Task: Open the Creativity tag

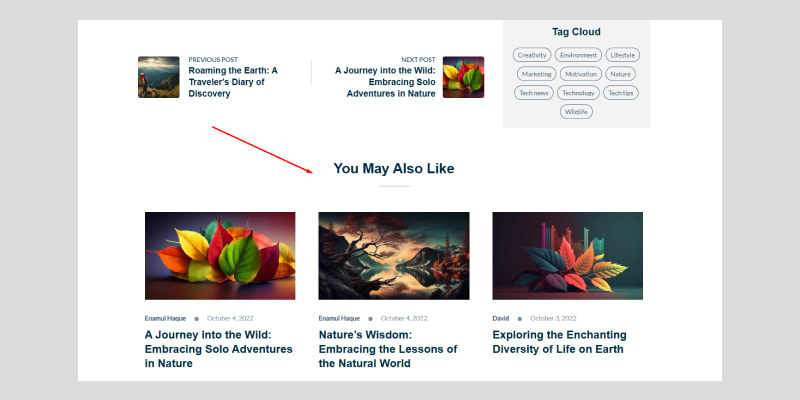Action: tap(532, 55)
